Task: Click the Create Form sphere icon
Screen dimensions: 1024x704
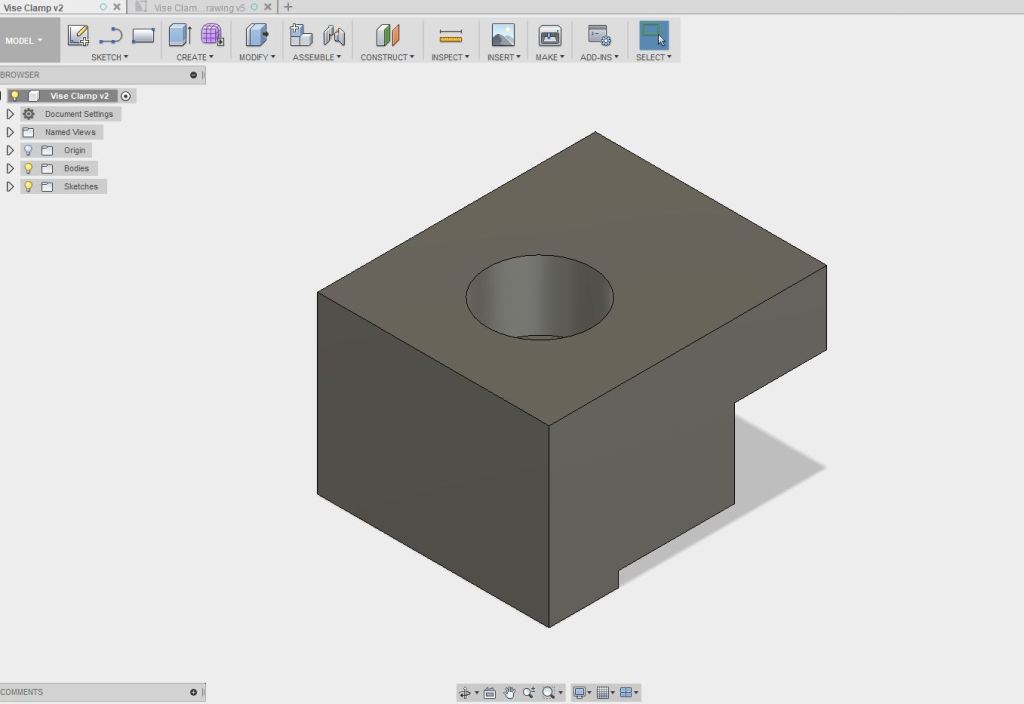Action: coord(212,36)
